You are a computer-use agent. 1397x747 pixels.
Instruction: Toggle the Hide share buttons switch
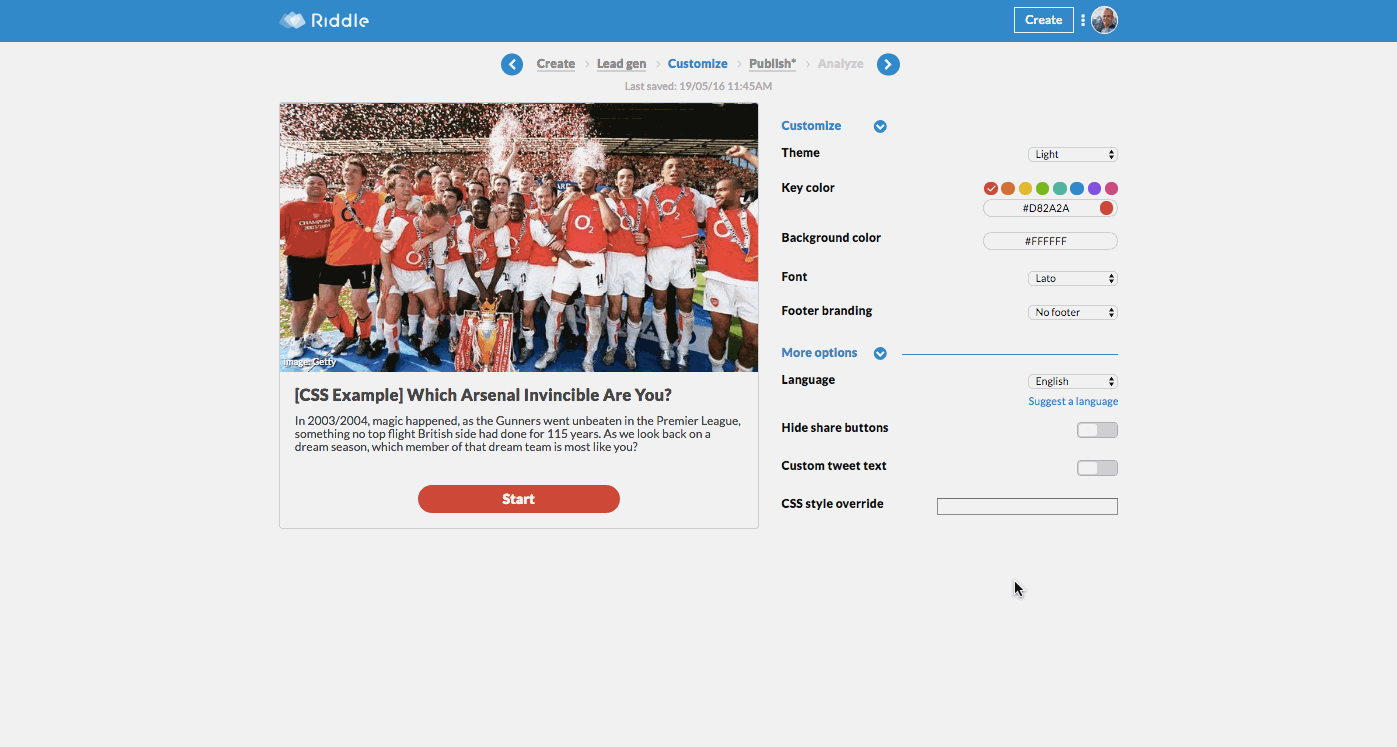(1097, 431)
